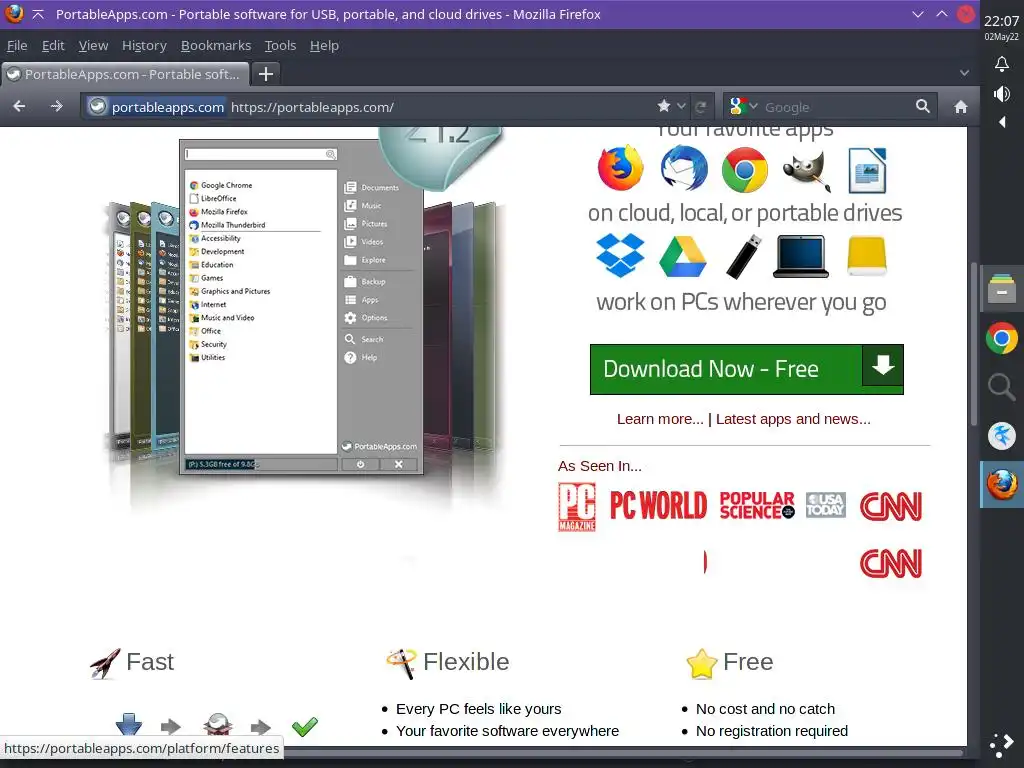Viewport: 1024px width, 768px height.
Task: Open the File menu
Action: (17, 46)
